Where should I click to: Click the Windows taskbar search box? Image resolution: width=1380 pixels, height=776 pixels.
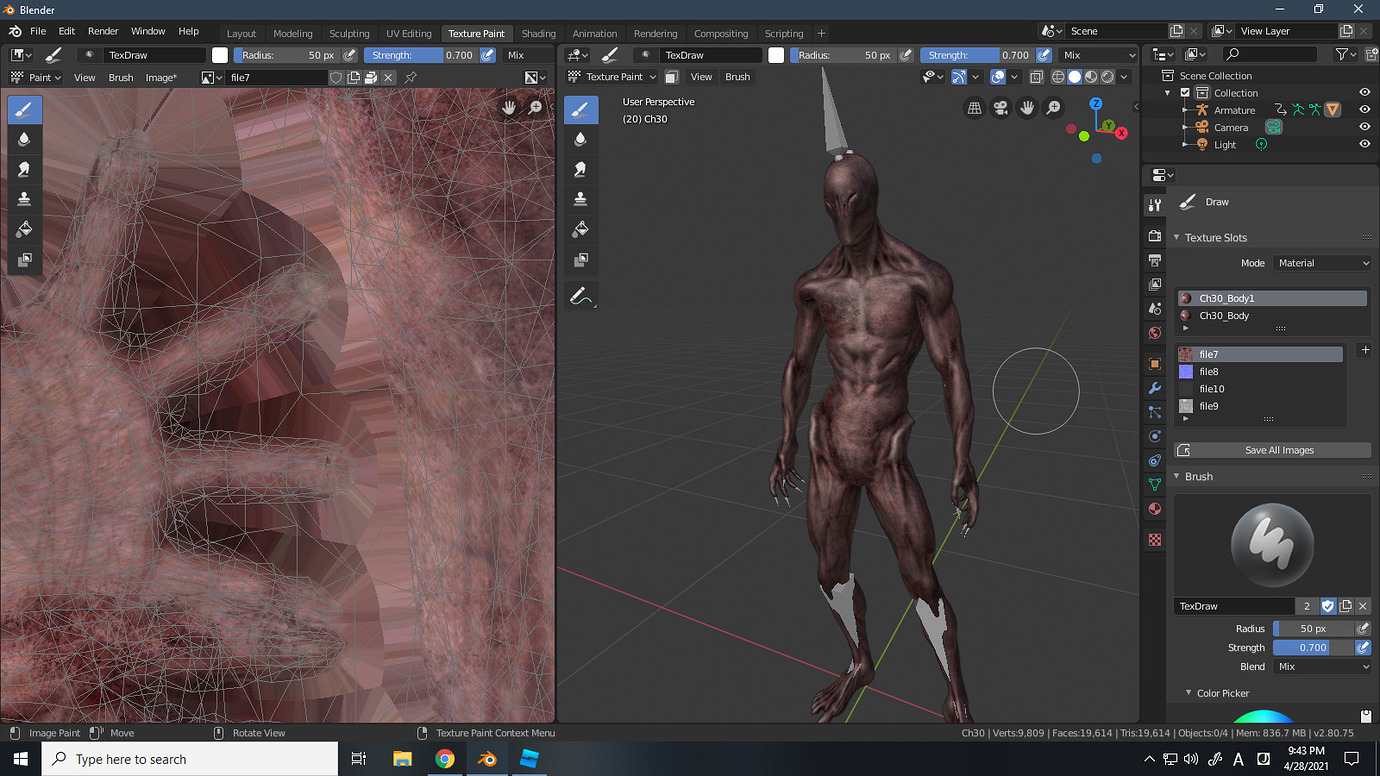click(190, 759)
